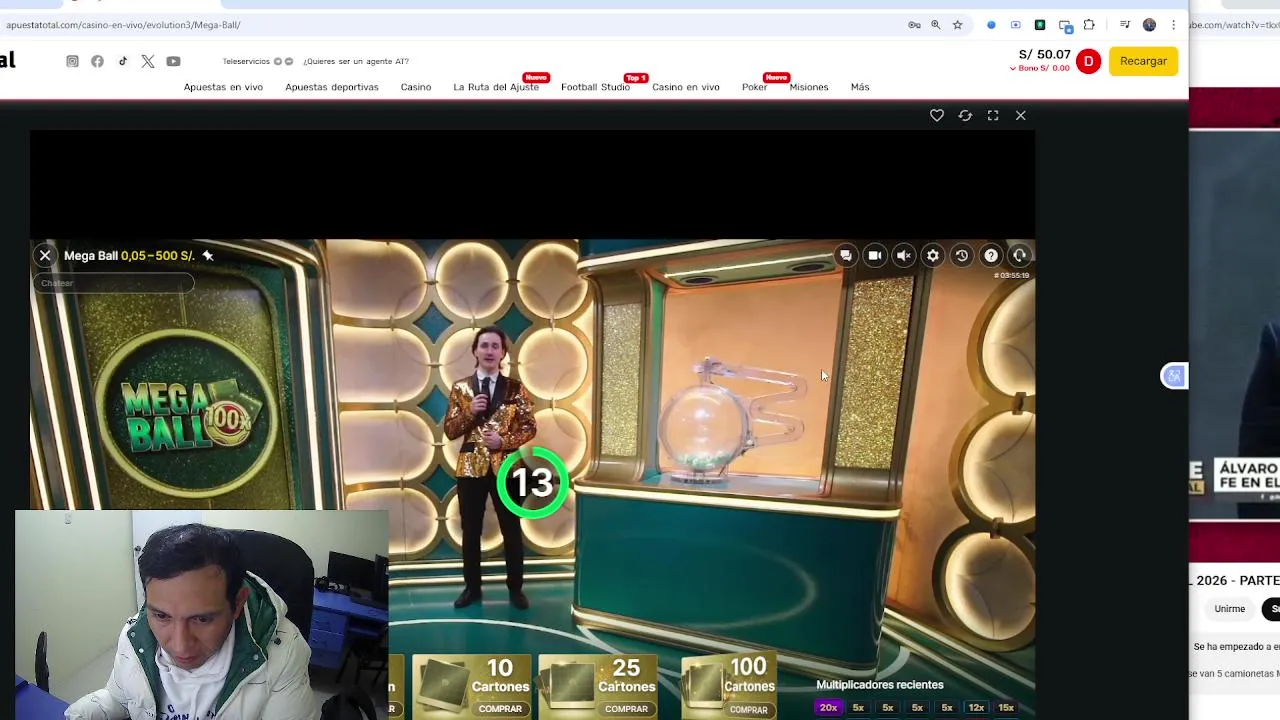Viewport: 1280px width, 720px height.
Task: Add Mega Ball to favorites star
Action: coord(208,256)
